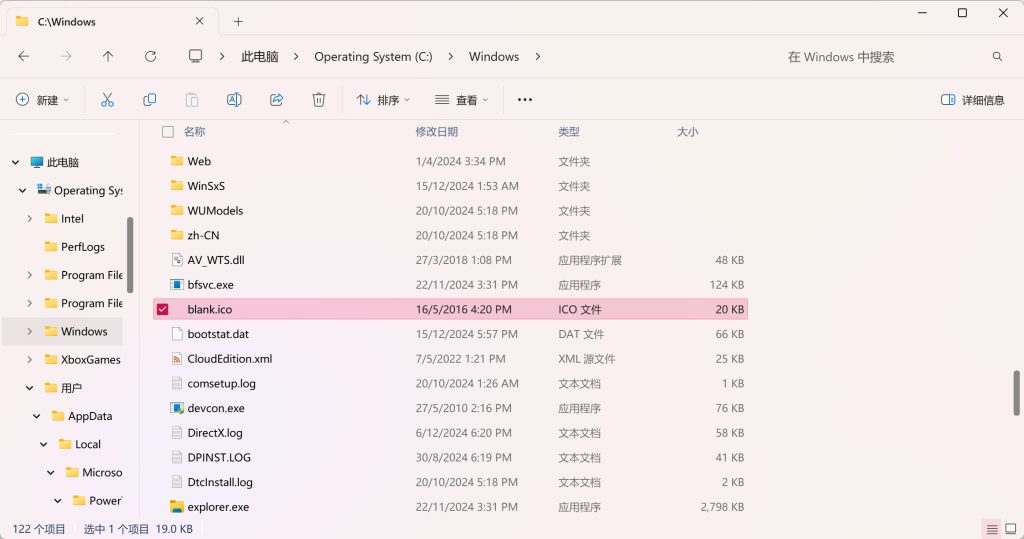The height and width of the screenshot is (539, 1024).
Task: Select the zh-CN folder row
Action: 451,235
